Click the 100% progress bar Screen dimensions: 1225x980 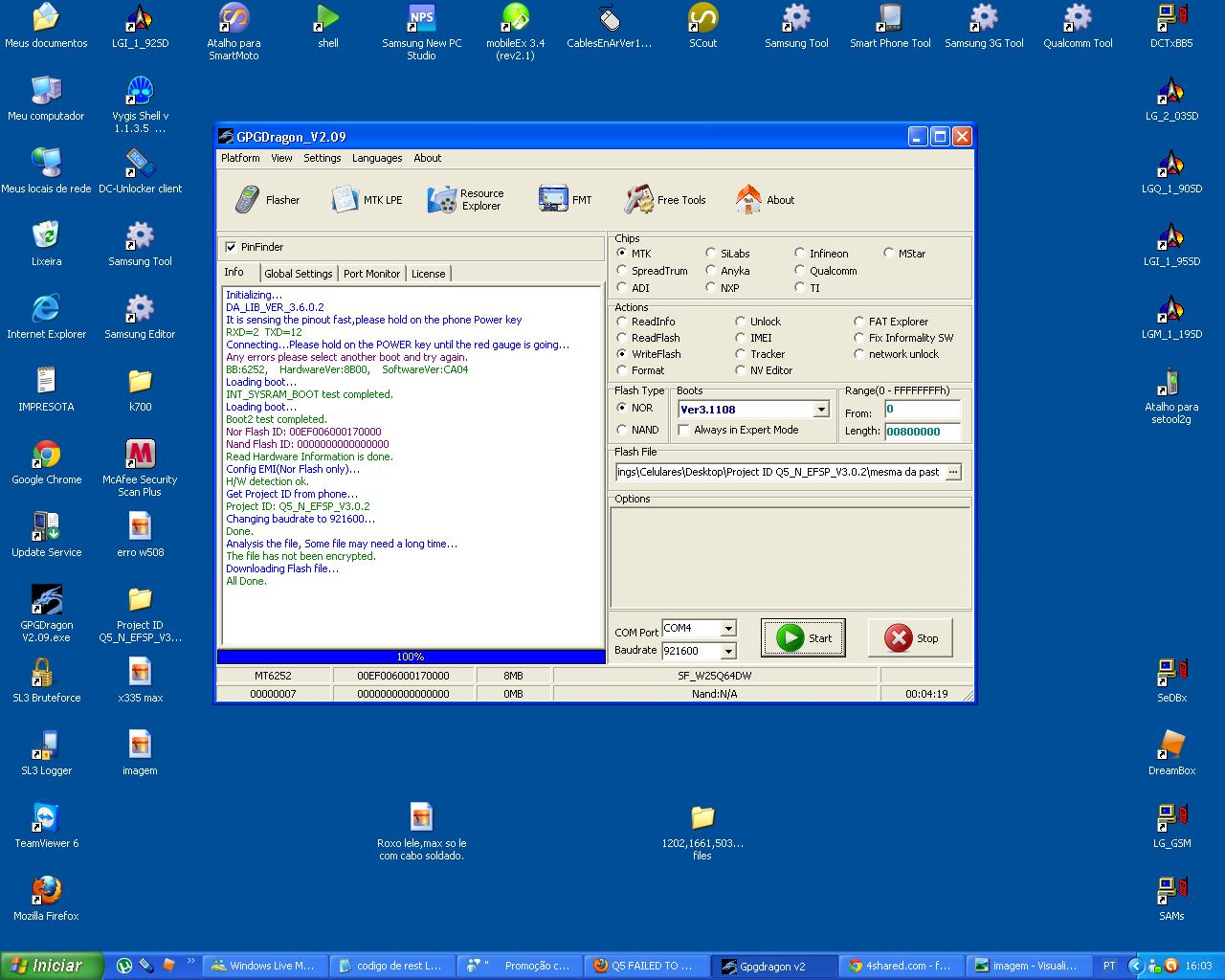[x=411, y=657]
